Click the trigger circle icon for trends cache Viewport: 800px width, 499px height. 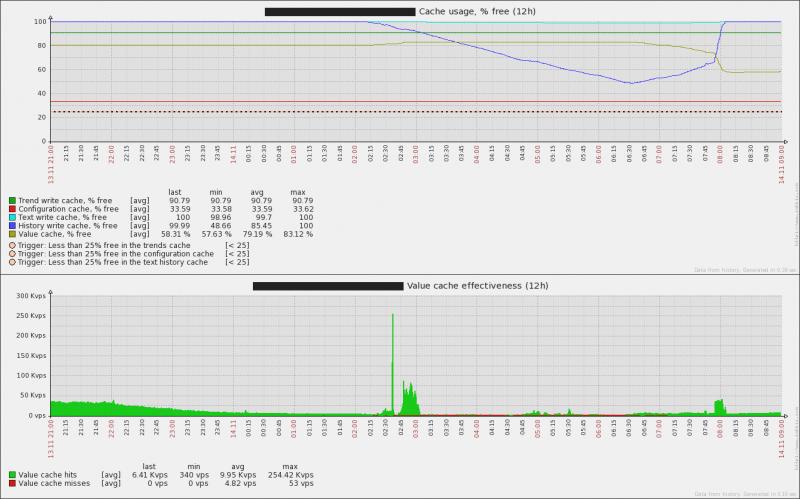point(12,245)
